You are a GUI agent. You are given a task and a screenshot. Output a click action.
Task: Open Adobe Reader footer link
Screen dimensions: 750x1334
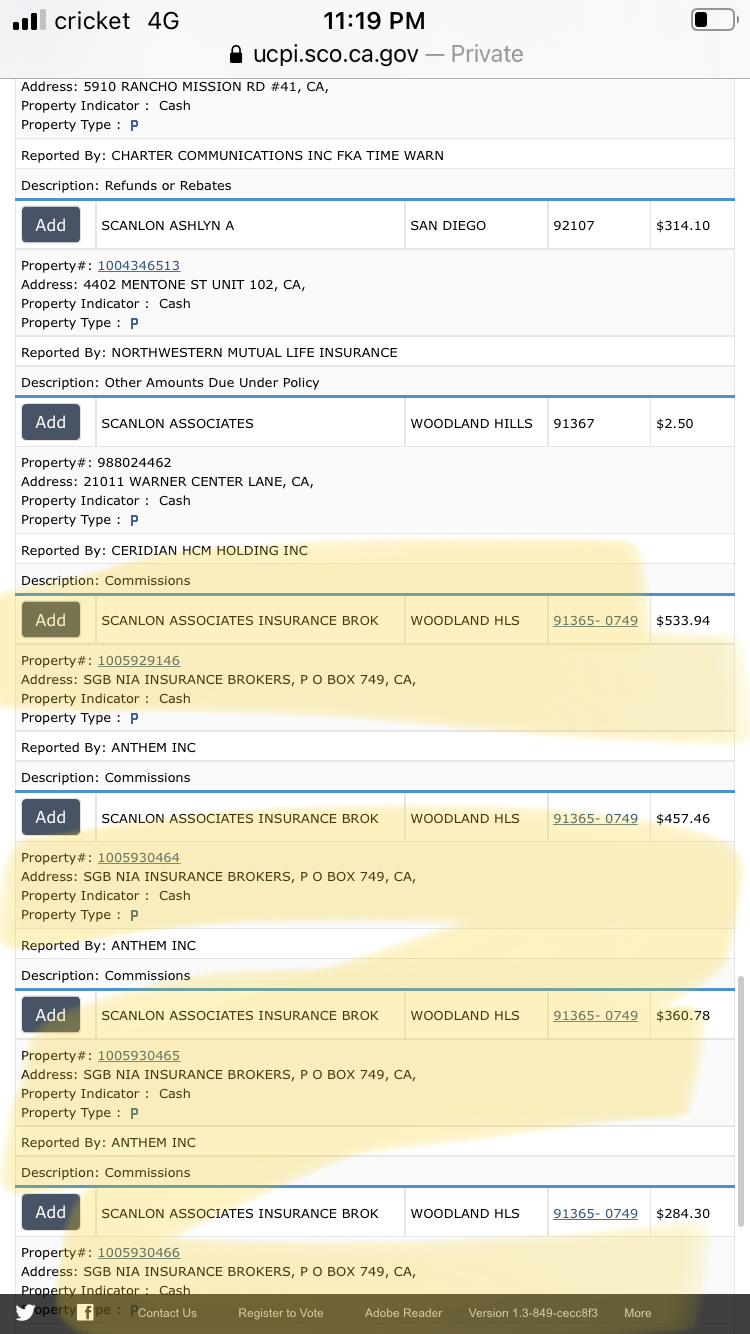(403, 1313)
